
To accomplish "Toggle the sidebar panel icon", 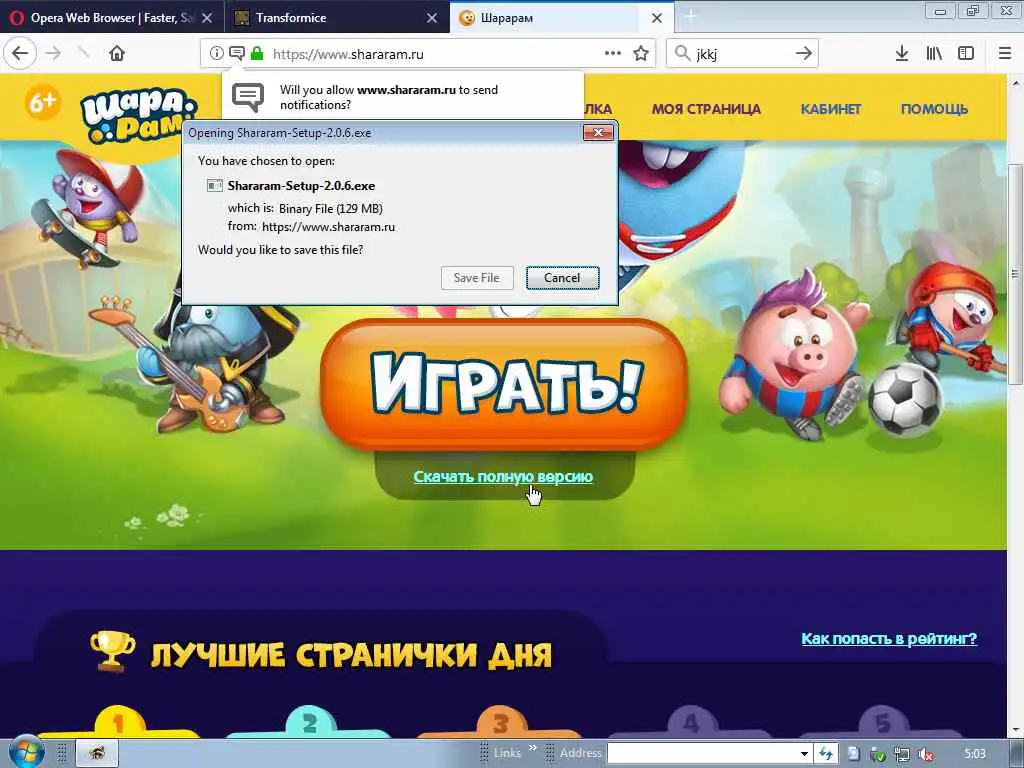I will 966,54.
